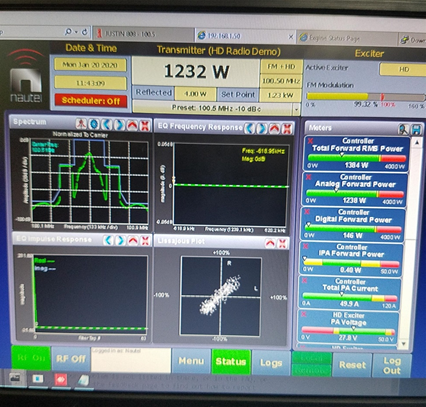Switch control to Local mode
The height and width of the screenshot is (407, 426).
312,358
